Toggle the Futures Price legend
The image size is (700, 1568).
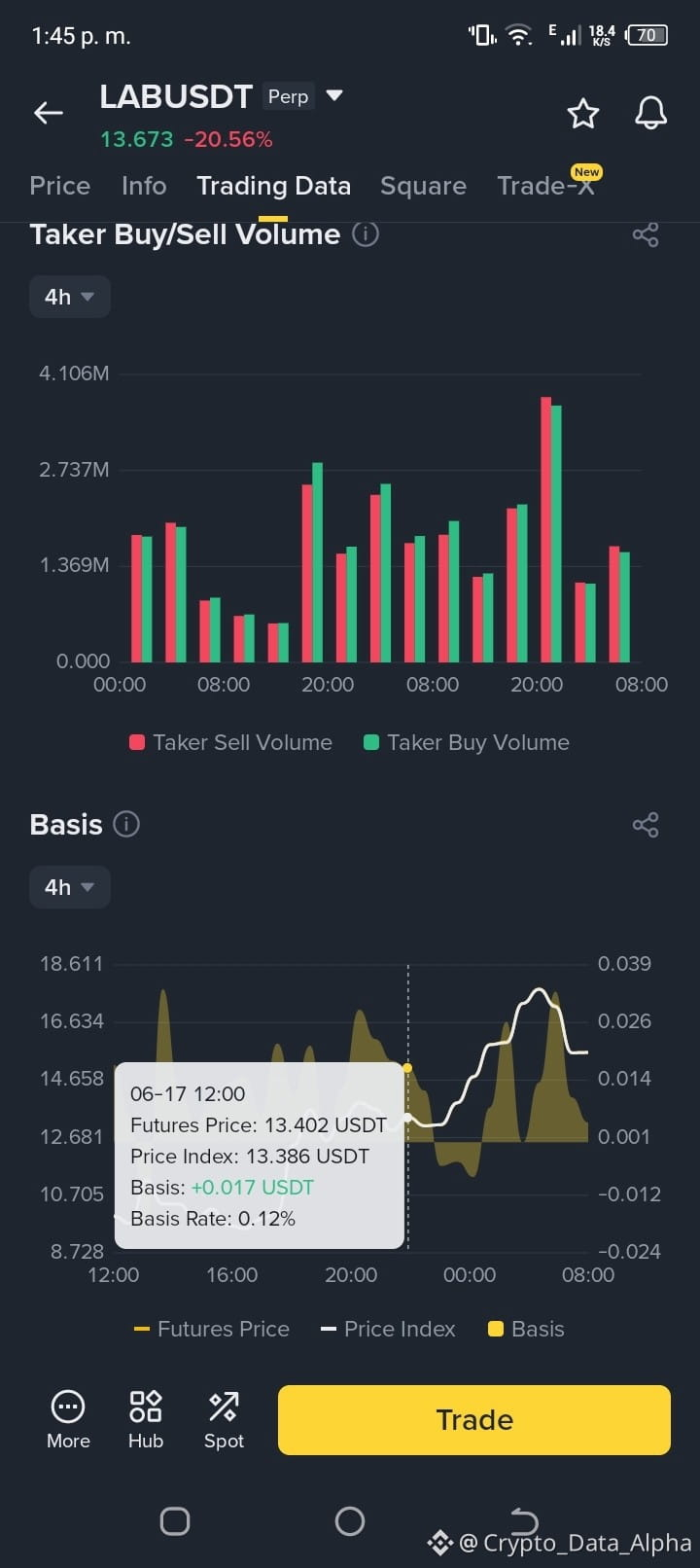212,1329
